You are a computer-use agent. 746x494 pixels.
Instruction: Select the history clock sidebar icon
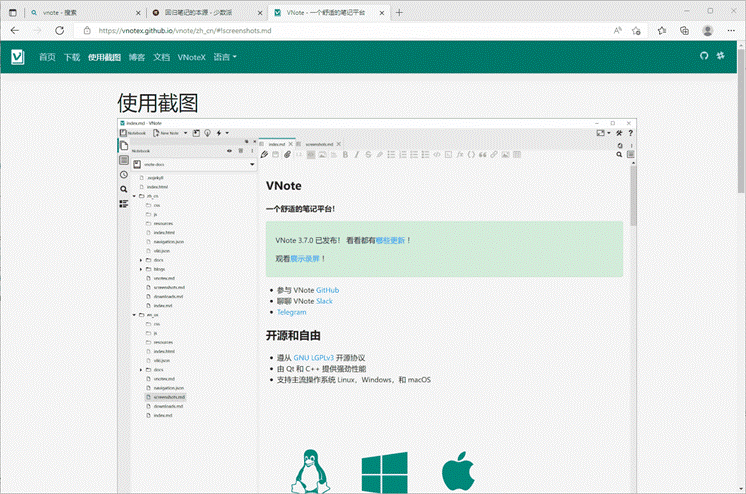click(124, 175)
